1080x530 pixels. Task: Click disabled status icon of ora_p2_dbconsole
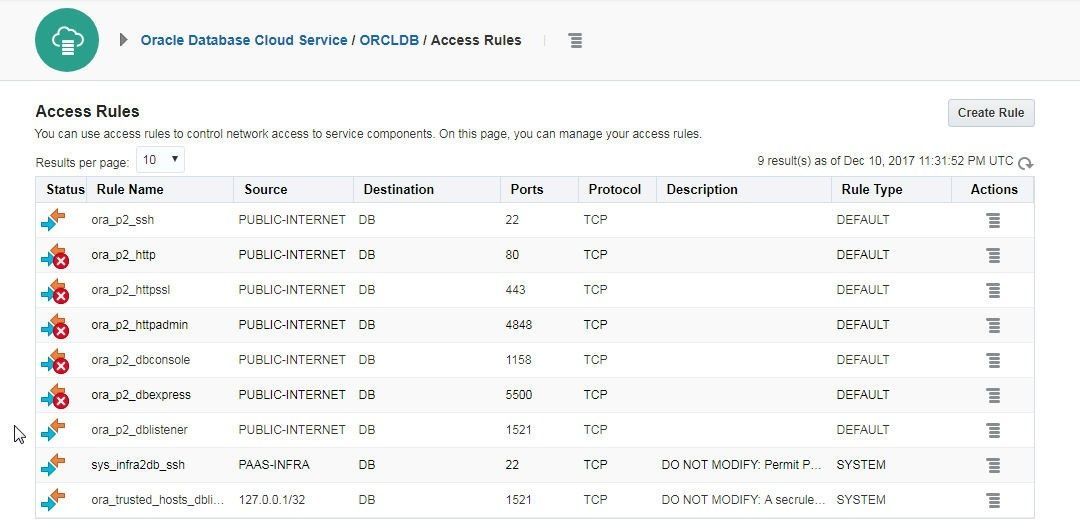pos(55,362)
